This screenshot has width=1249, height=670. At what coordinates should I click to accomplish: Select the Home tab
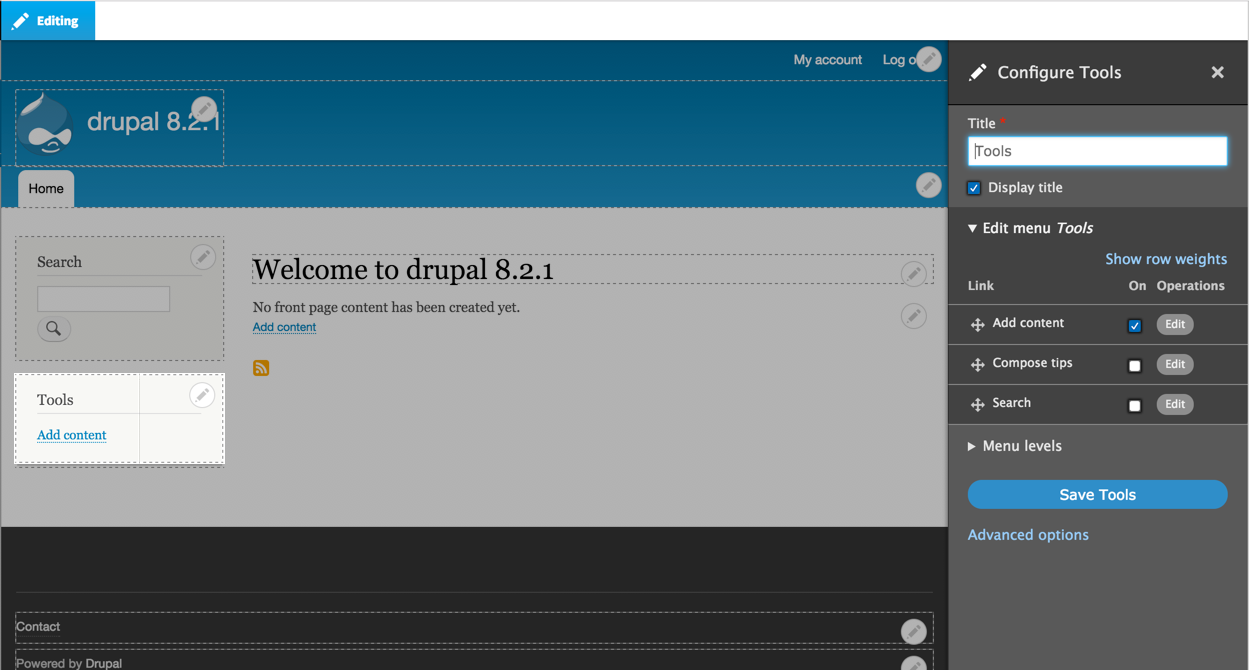pos(46,189)
